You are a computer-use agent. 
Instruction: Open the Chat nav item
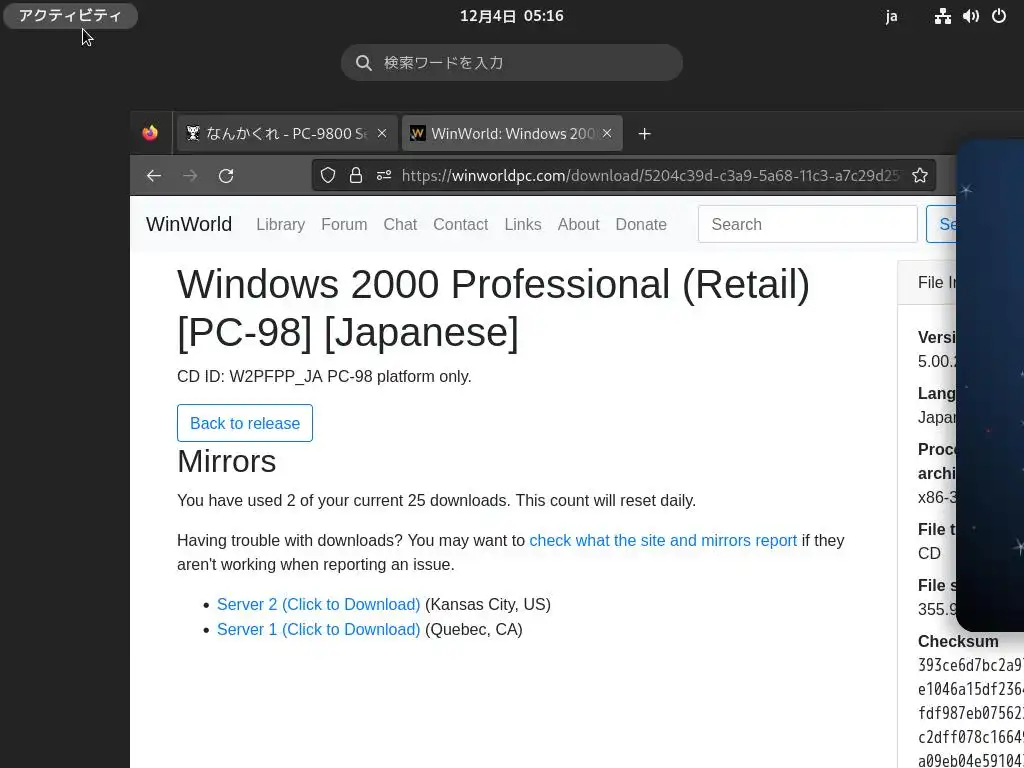pos(400,224)
